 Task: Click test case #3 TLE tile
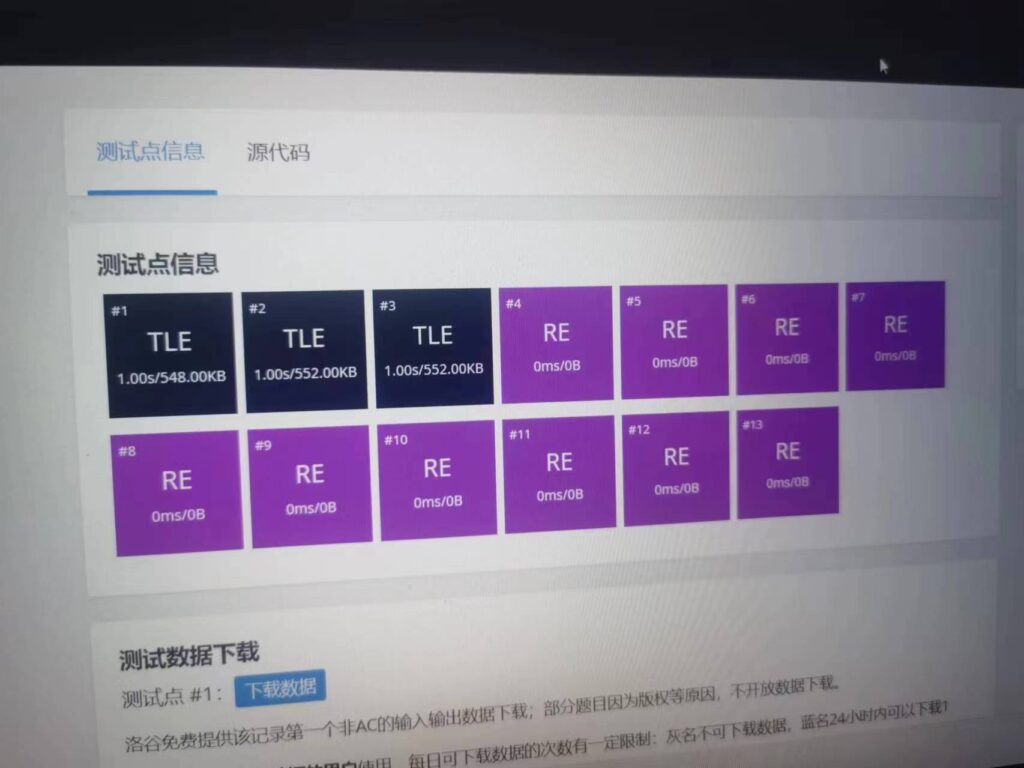(433, 347)
